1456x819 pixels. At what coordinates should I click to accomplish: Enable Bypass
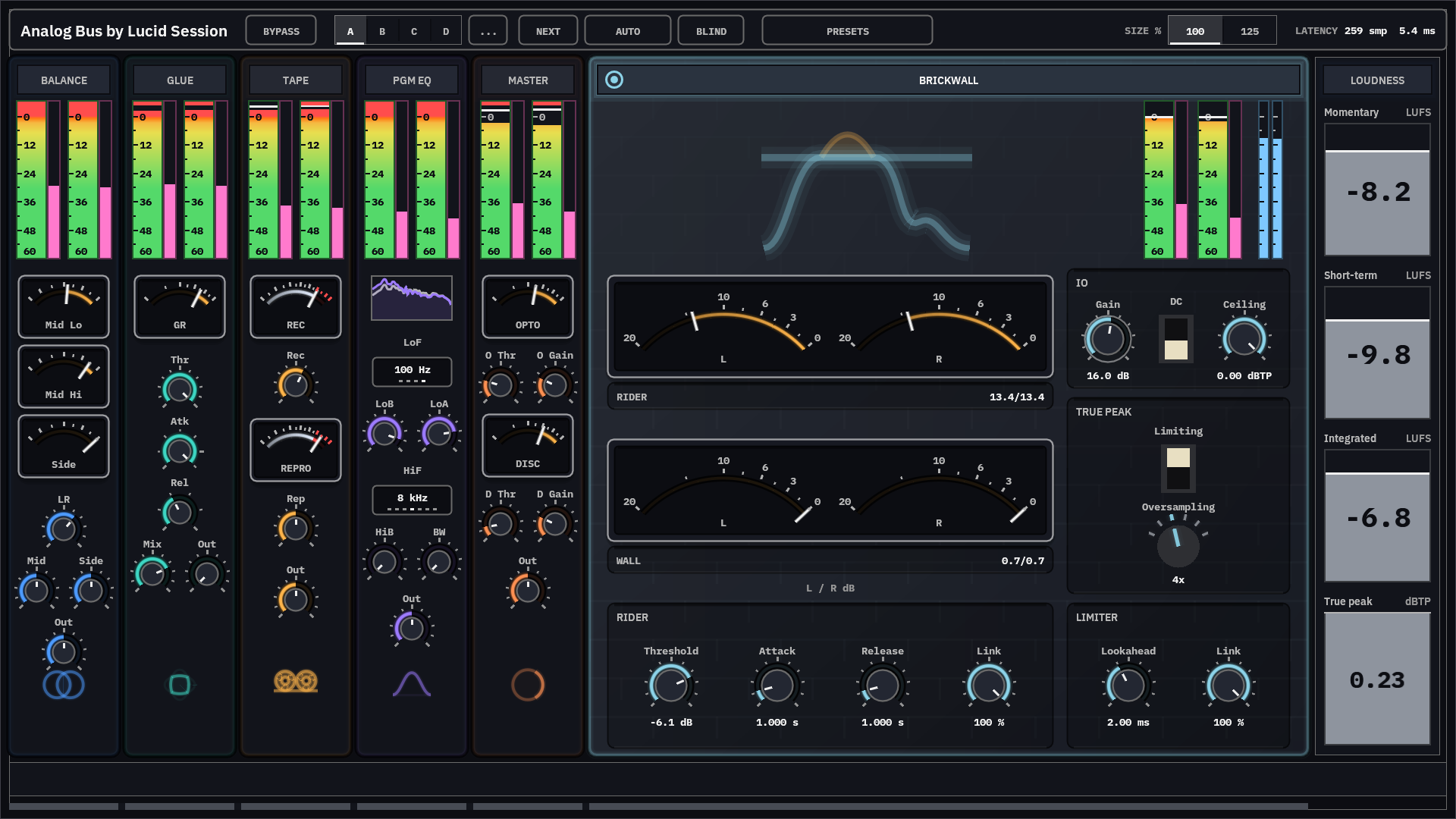coord(281,31)
